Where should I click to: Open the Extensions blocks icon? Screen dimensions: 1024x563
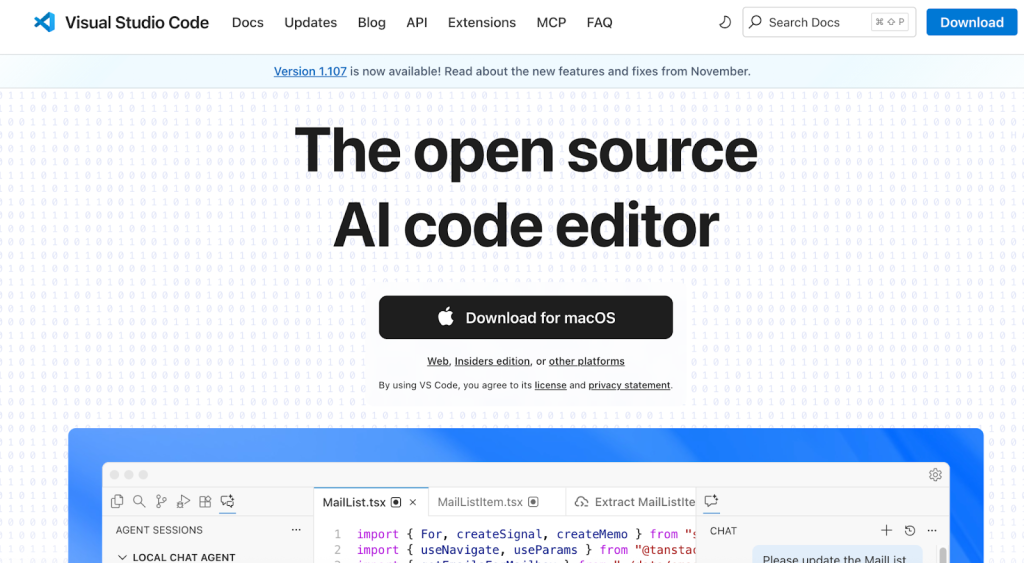pyautogui.click(x=205, y=501)
